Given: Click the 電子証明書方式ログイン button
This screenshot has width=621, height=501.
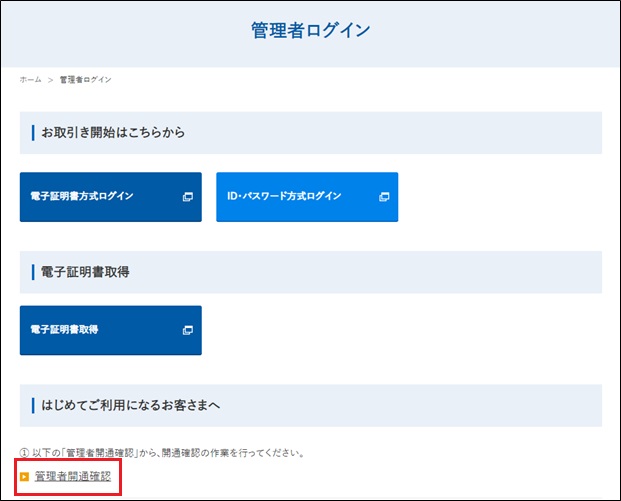Looking at the screenshot, I should click(110, 197).
